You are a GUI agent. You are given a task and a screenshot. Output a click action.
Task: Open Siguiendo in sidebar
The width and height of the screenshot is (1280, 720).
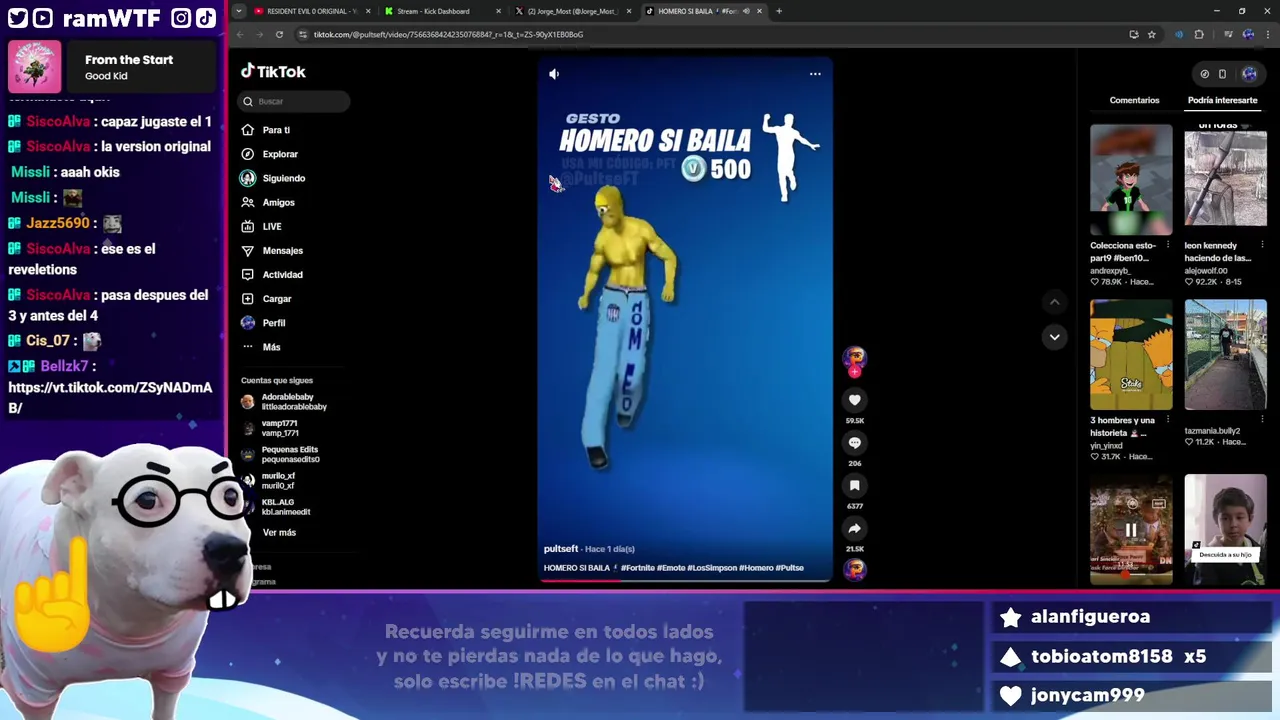[x=273, y=178]
